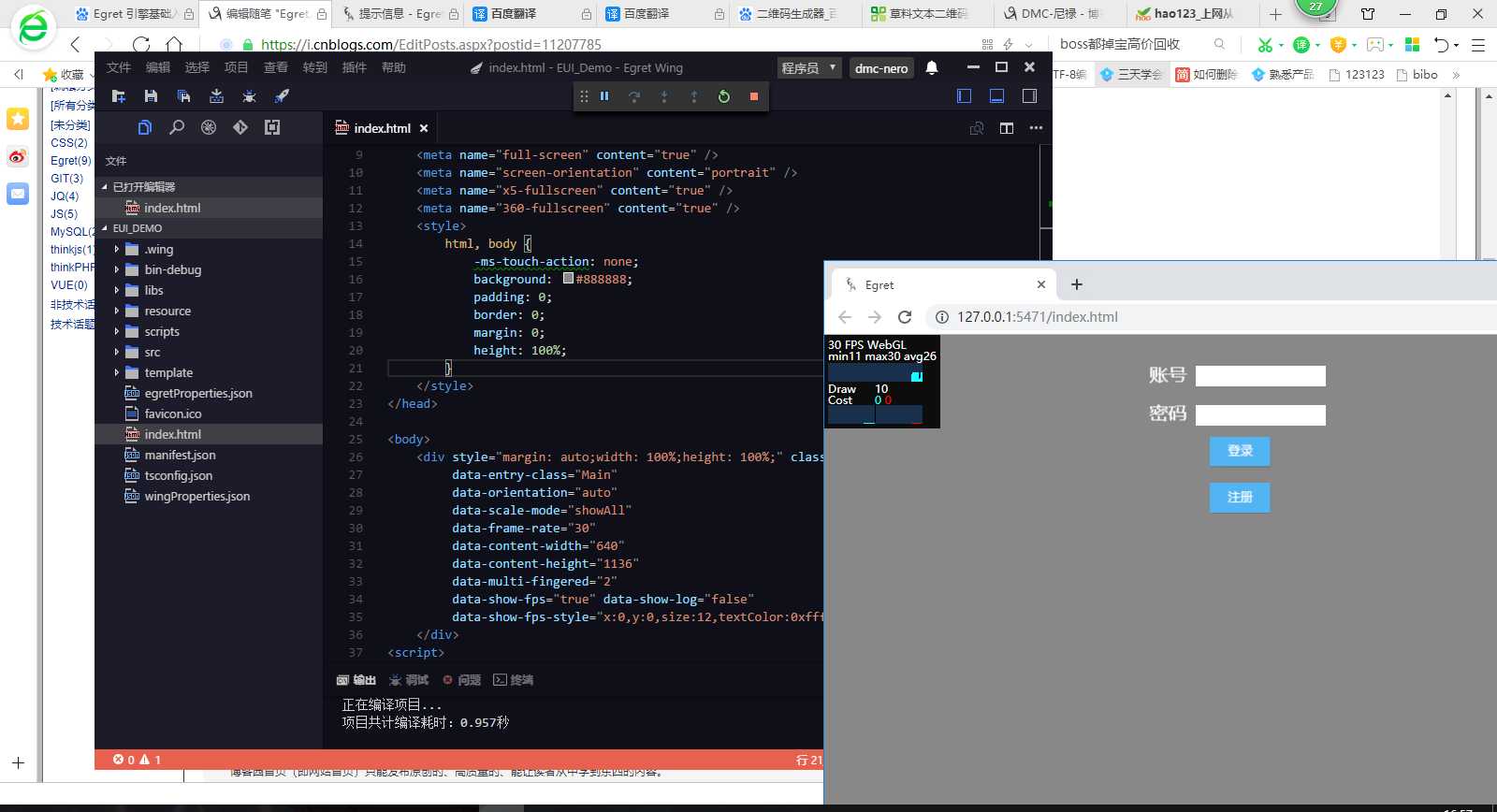Open the notification bell in Egret Wing

pyautogui.click(x=932, y=67)
